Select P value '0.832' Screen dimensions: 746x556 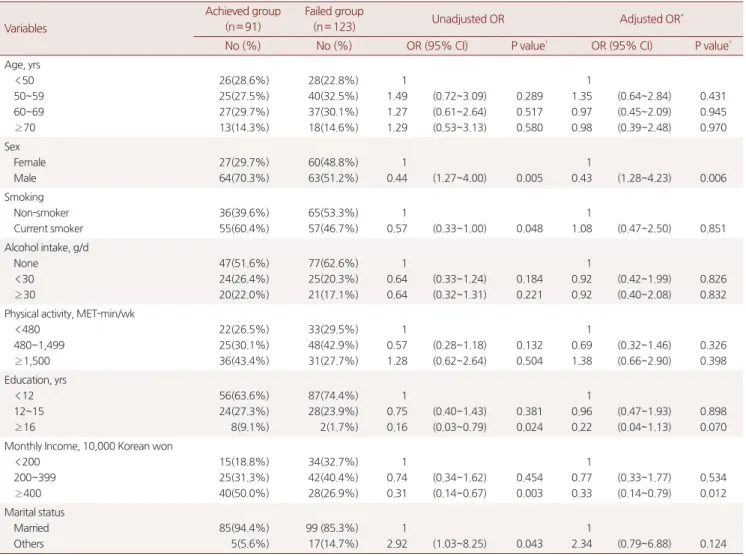[x=713, y=294]
